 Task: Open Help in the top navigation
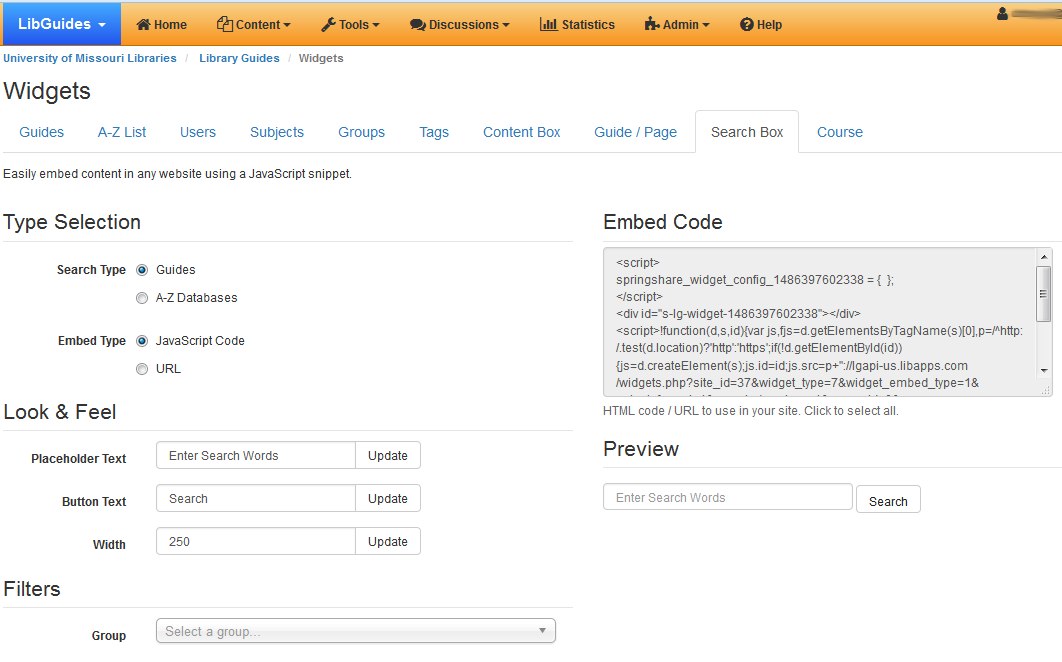coord(761,24)
